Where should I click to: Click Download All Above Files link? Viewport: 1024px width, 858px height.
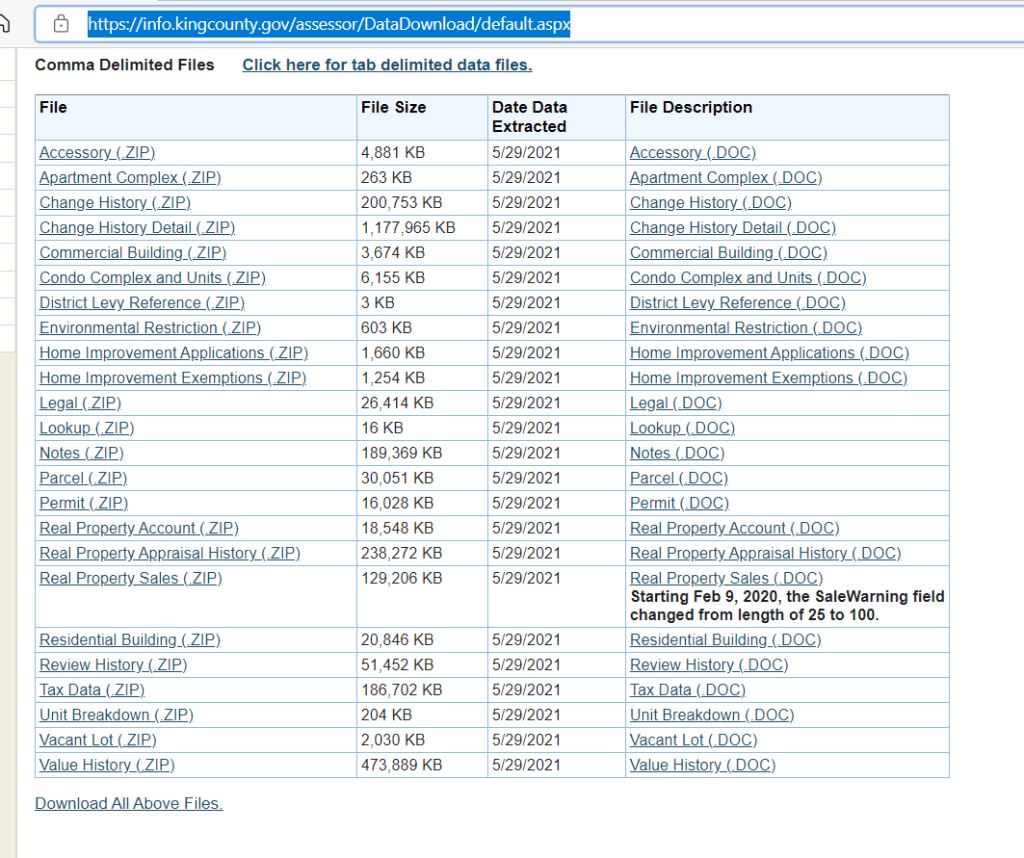click(129, 804)
